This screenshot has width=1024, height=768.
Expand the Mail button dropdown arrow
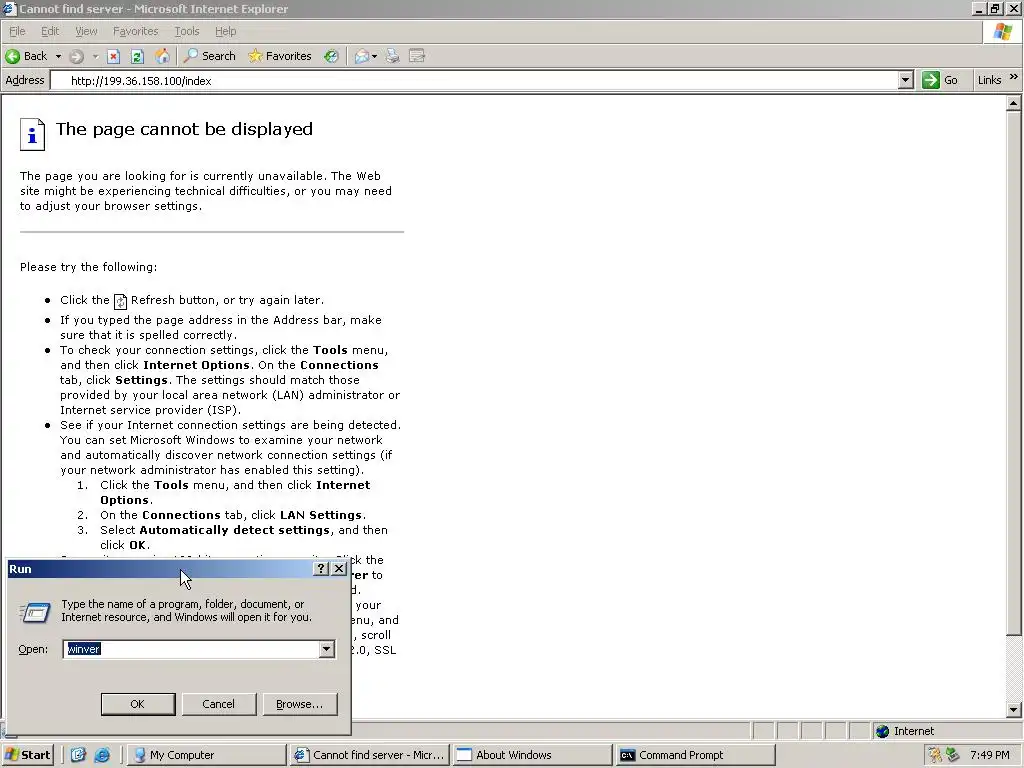[374, 56]
